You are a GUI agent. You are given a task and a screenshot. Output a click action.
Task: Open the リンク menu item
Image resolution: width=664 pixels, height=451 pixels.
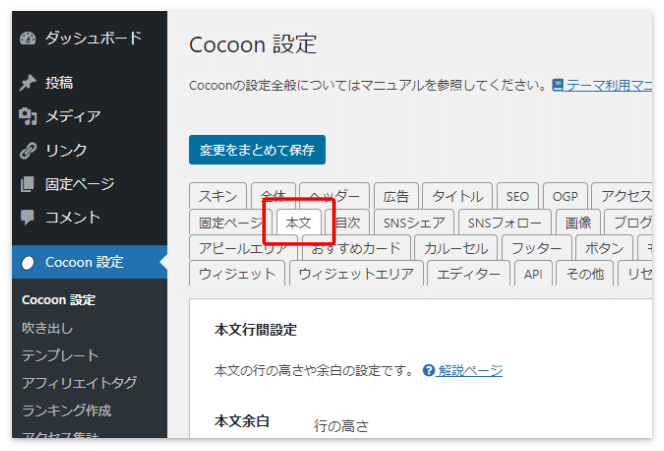tap(89, 150)
